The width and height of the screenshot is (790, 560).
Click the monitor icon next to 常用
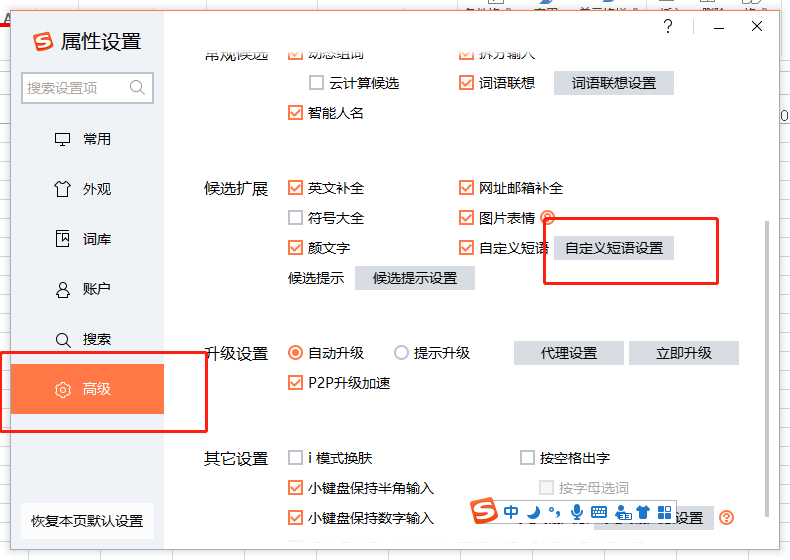click(62, 139)
